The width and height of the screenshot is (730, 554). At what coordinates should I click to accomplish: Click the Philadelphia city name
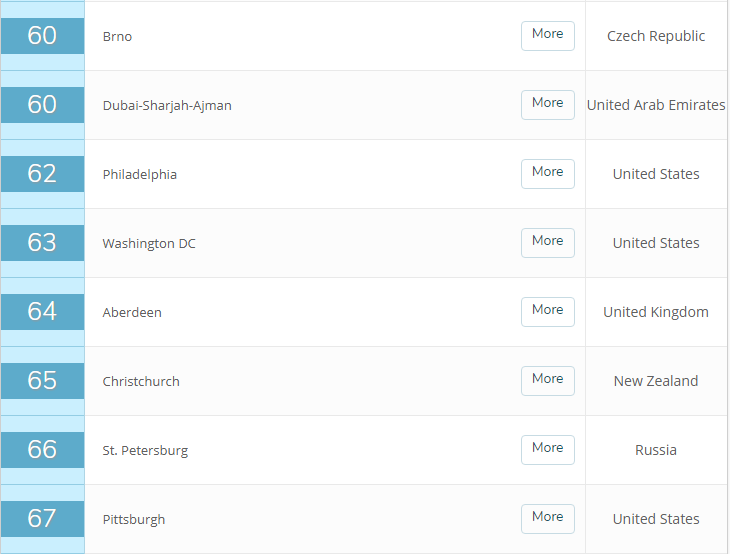pyautogui.click(x=139, y=175)
